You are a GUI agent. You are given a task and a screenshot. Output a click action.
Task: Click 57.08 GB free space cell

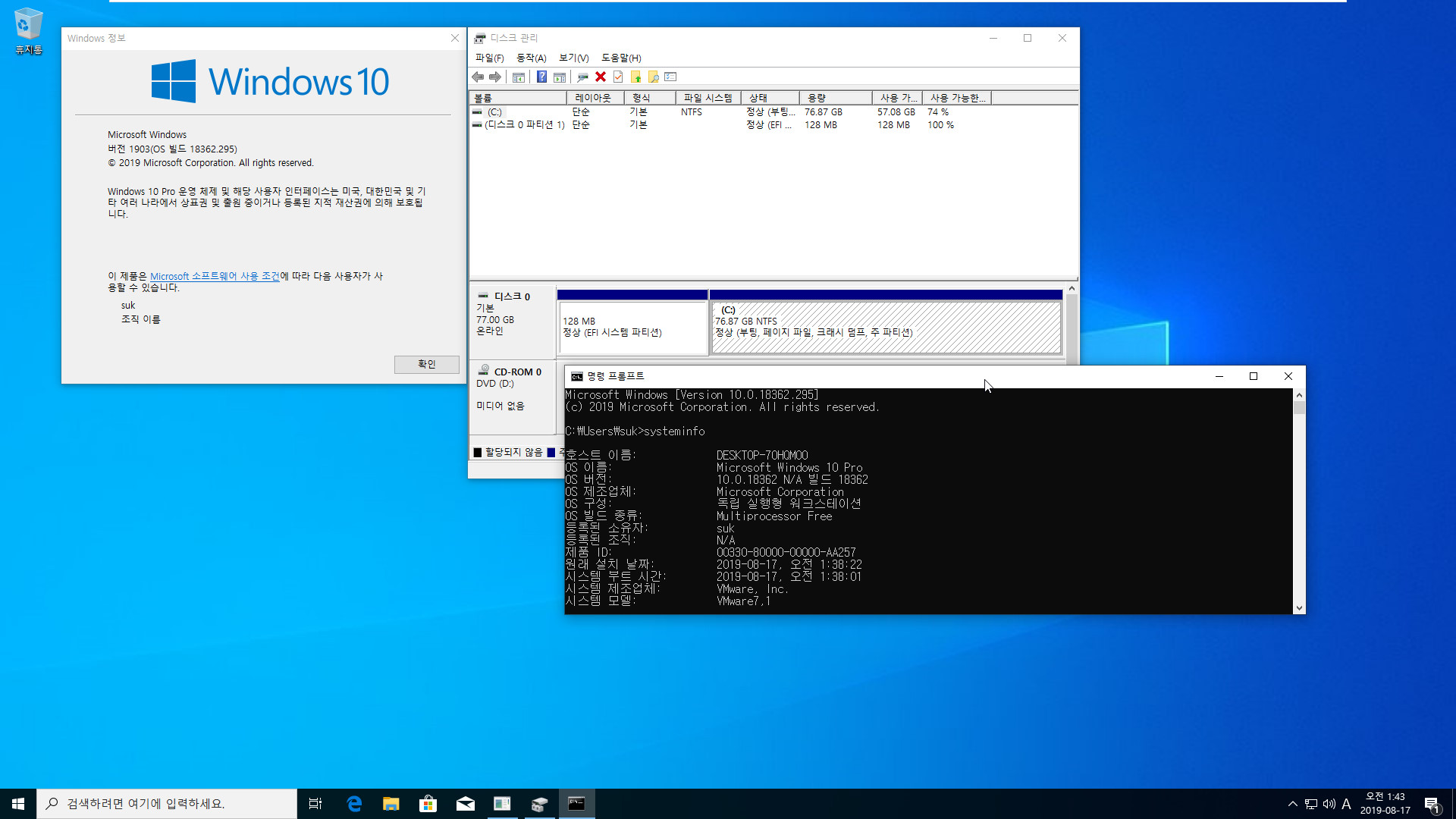[896, 112]
